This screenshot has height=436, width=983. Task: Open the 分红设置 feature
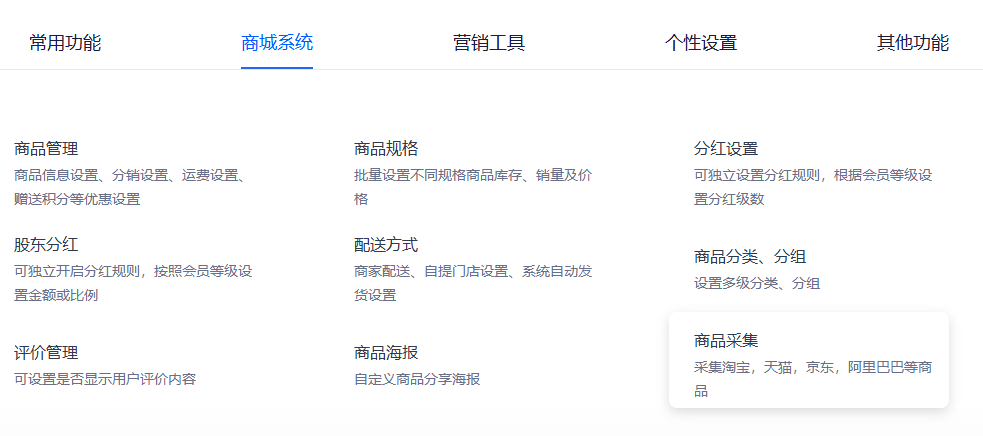(726, 149)
